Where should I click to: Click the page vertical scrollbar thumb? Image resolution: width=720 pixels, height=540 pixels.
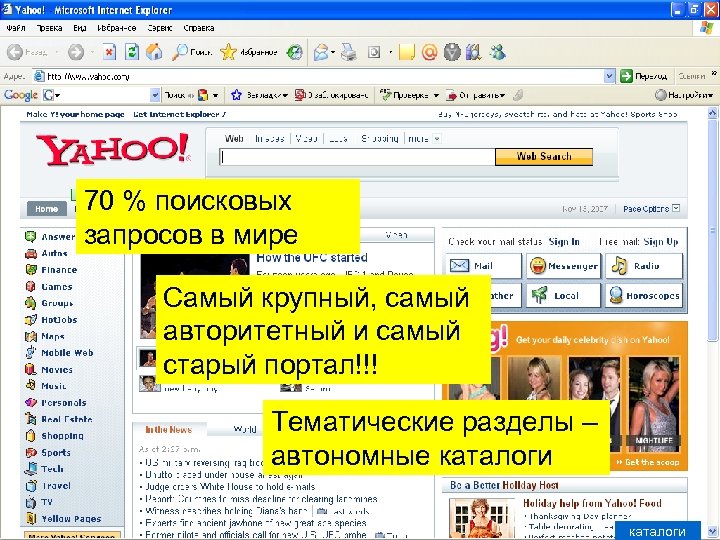[712, 230]
